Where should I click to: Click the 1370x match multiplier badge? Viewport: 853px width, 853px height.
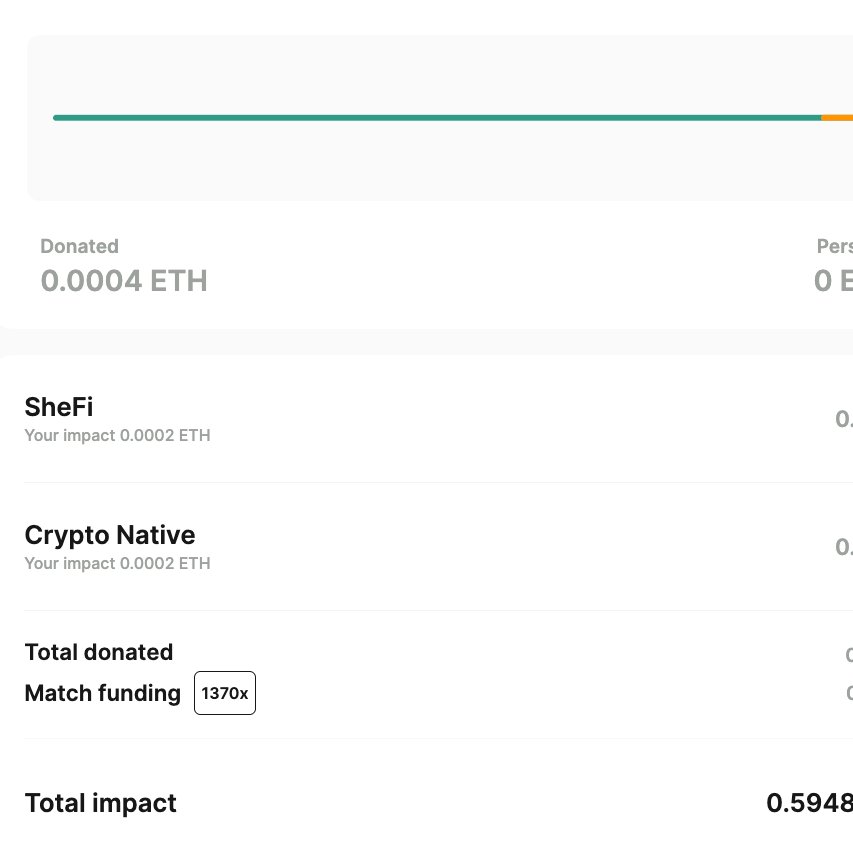coord(225,693)
